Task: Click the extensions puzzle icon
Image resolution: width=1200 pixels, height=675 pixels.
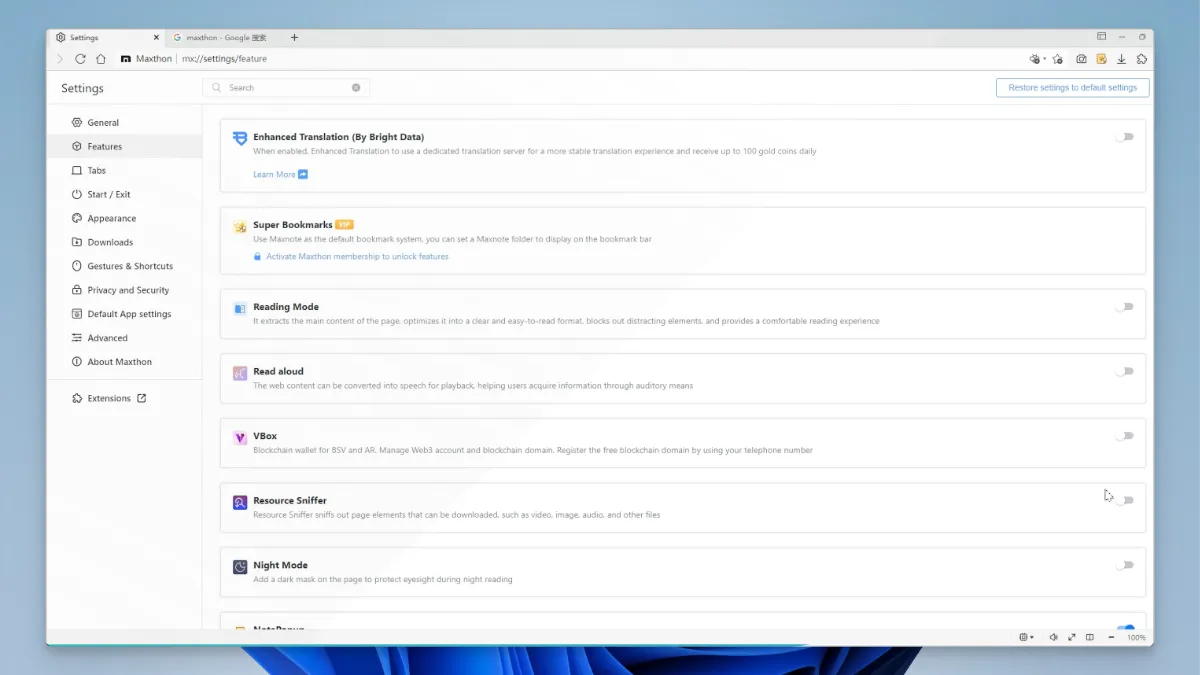Action: 1142,59
